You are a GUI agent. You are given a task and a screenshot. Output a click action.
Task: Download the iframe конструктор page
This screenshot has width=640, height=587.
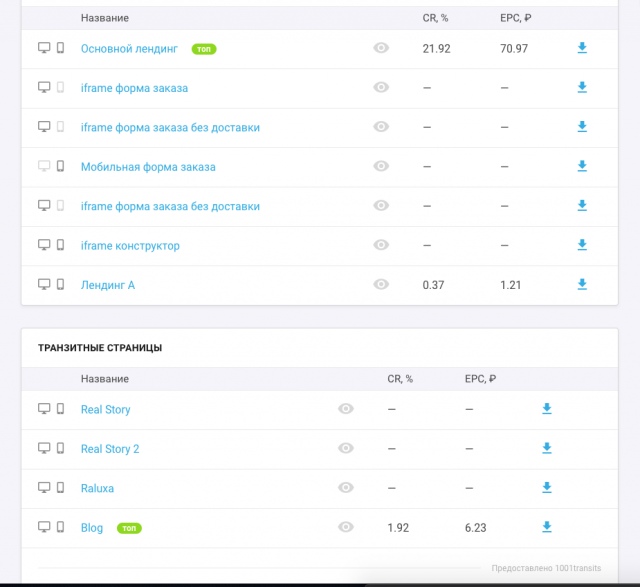(582, 245)
